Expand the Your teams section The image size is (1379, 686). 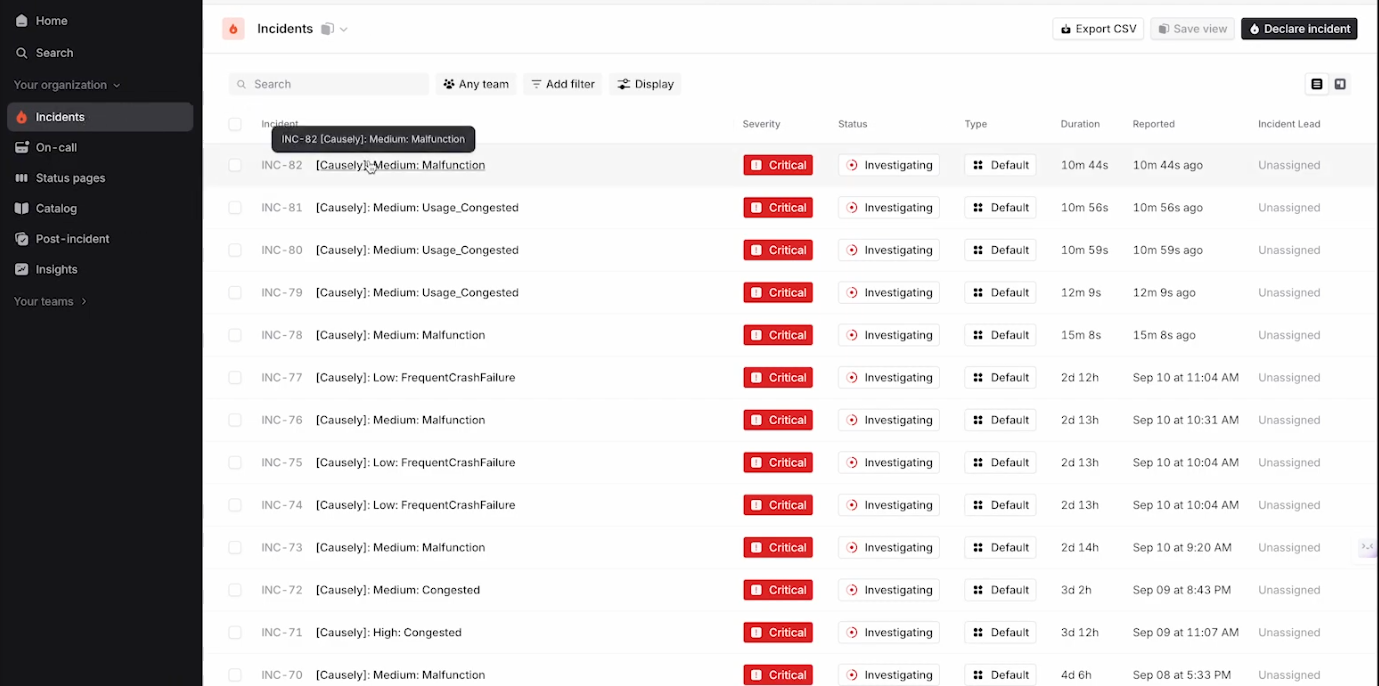coord(44,301)
